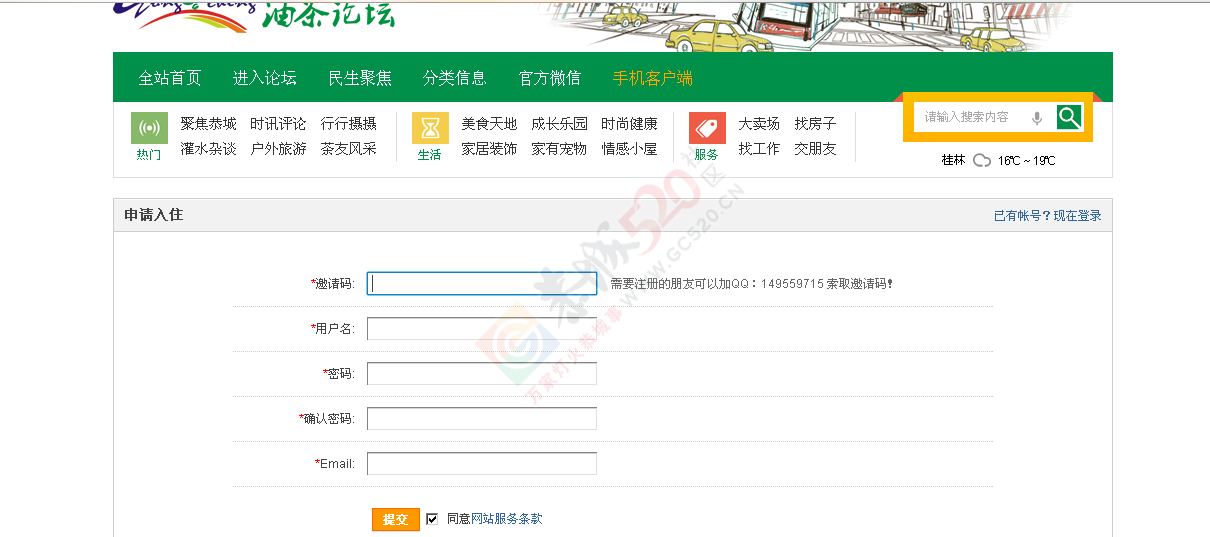Click the 申请入住 panel heading
The width and height of the screenshot is (1210, 537).
pyautogui.click(x=154, y=216)
